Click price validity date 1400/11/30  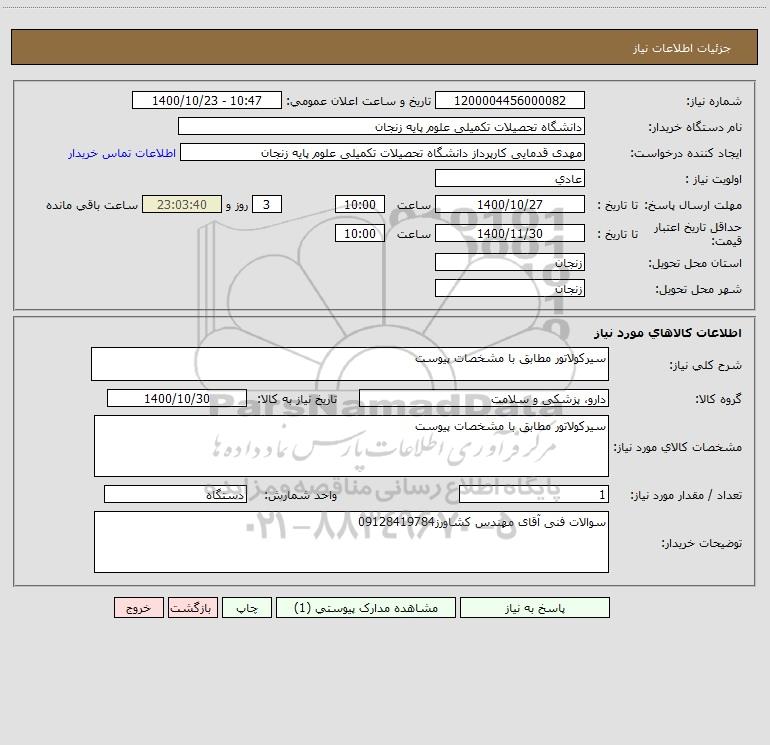510,233
